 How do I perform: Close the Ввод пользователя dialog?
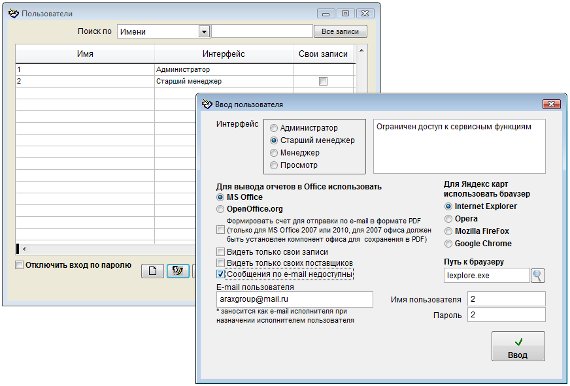pos(551,104)
